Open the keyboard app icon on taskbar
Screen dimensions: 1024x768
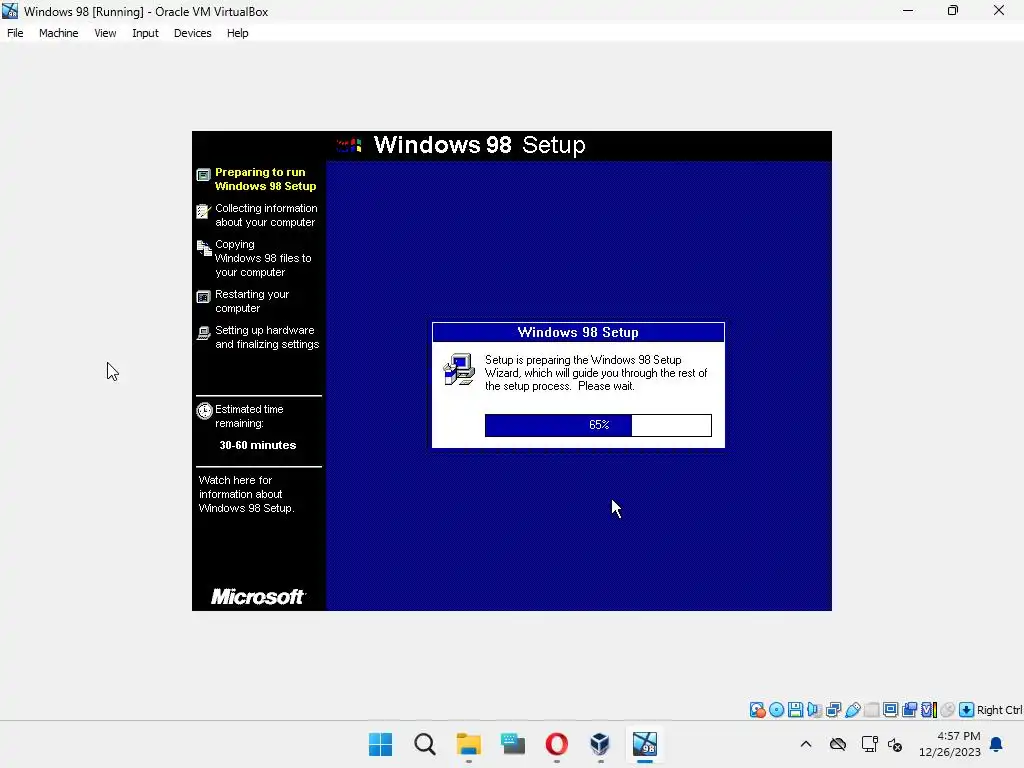(513, 744)
